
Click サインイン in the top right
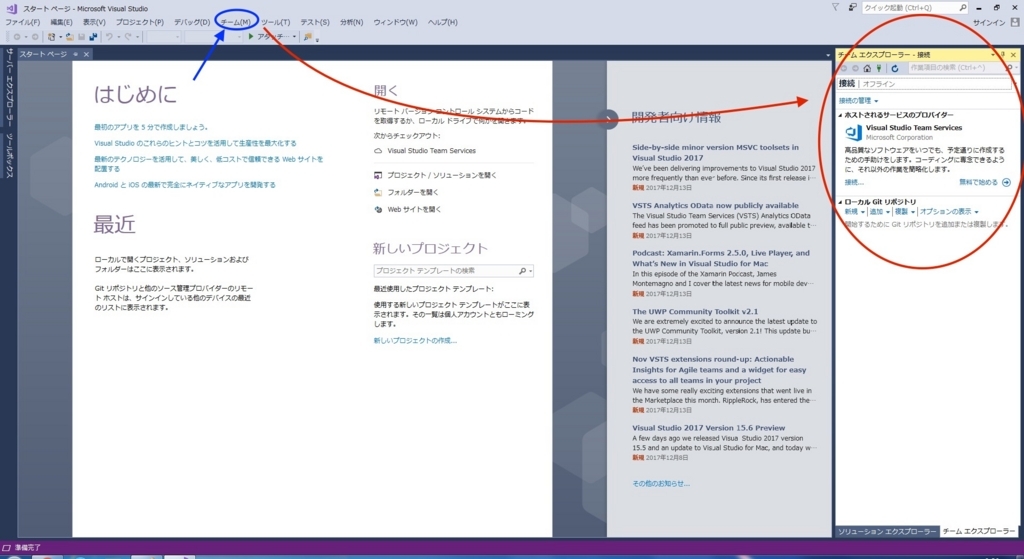[x=989, y=23]
